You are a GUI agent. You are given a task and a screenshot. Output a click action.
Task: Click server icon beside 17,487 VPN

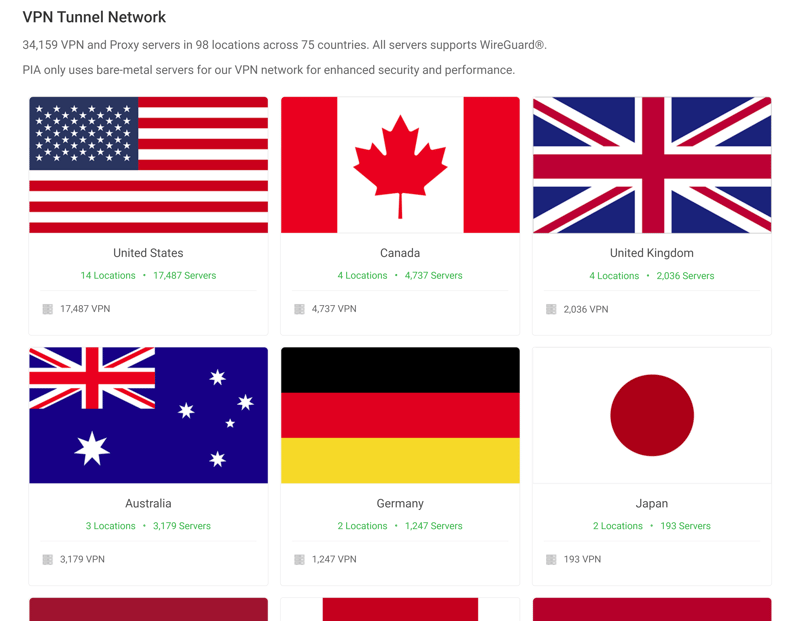pos(47,309)
